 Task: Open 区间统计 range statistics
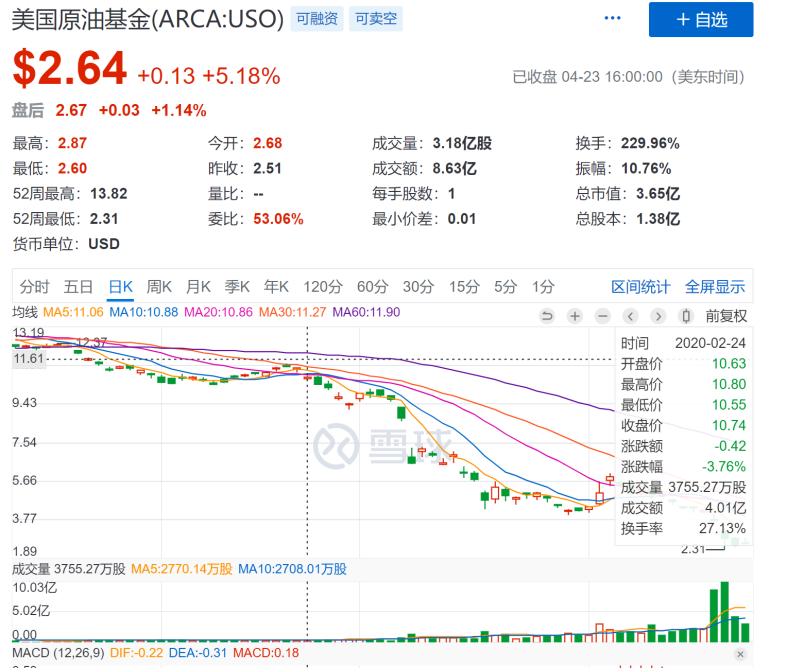pyautogui.click(x=640, y=287)
